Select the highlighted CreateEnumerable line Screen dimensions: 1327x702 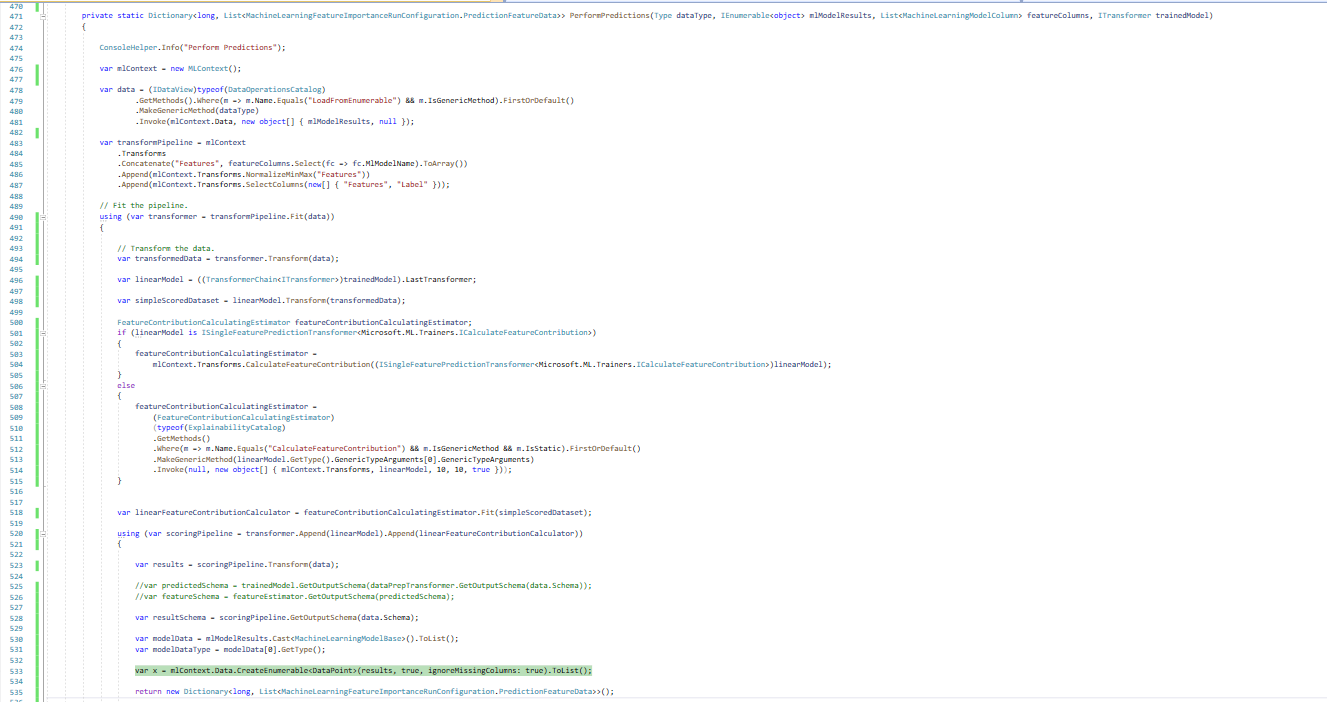point(360,670)
